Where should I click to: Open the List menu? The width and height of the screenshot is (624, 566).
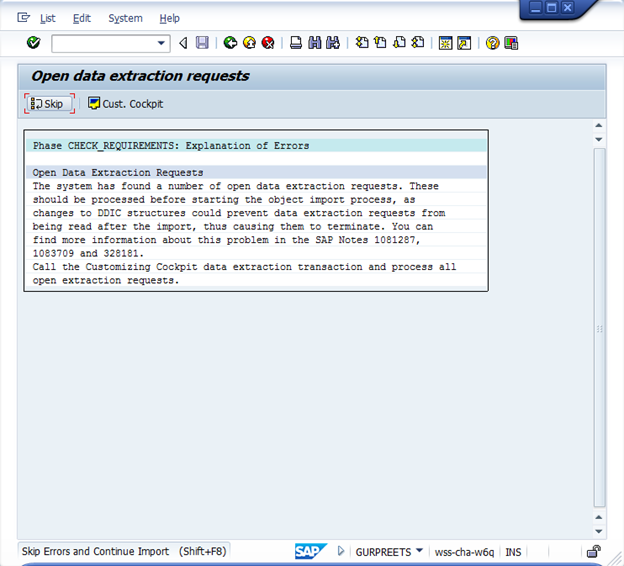tap(47, 18)
